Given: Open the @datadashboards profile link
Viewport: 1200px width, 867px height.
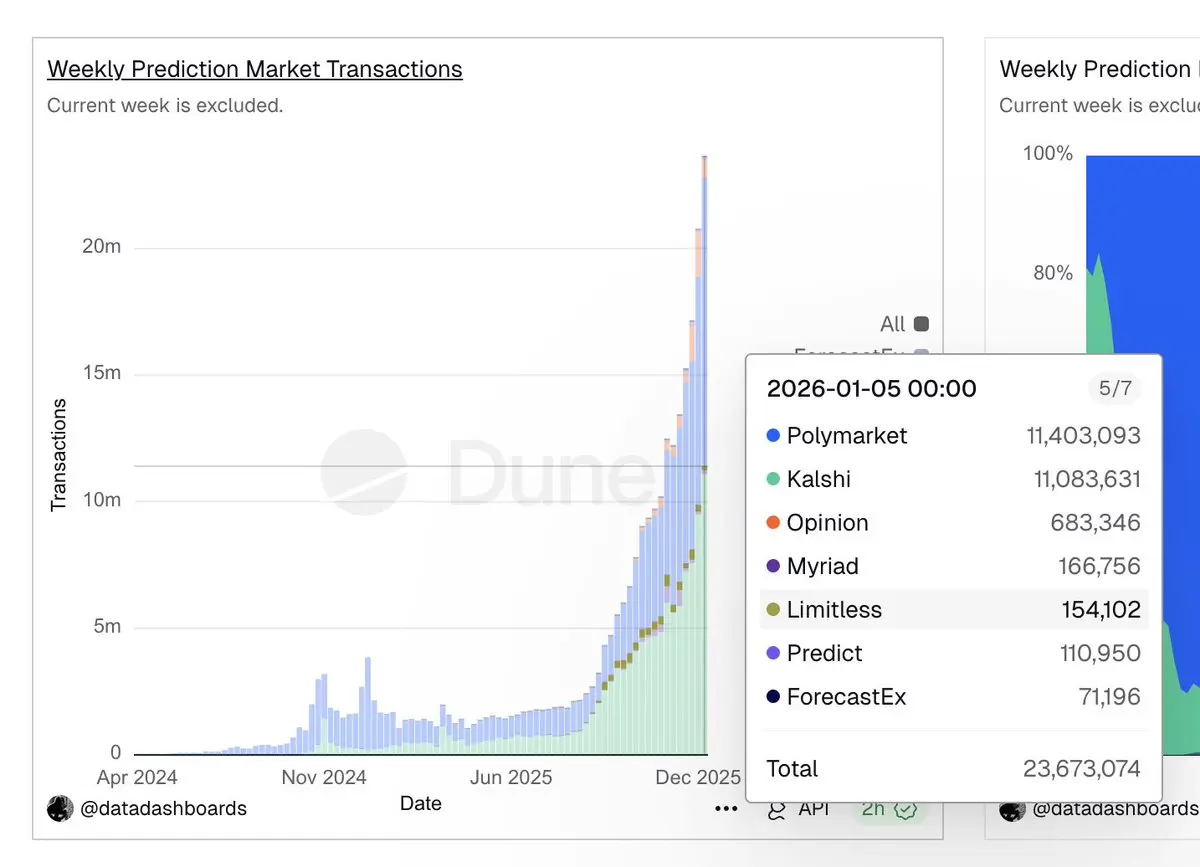Looking at the screenshot, I should pyautogui.click(x=163, y=808).
